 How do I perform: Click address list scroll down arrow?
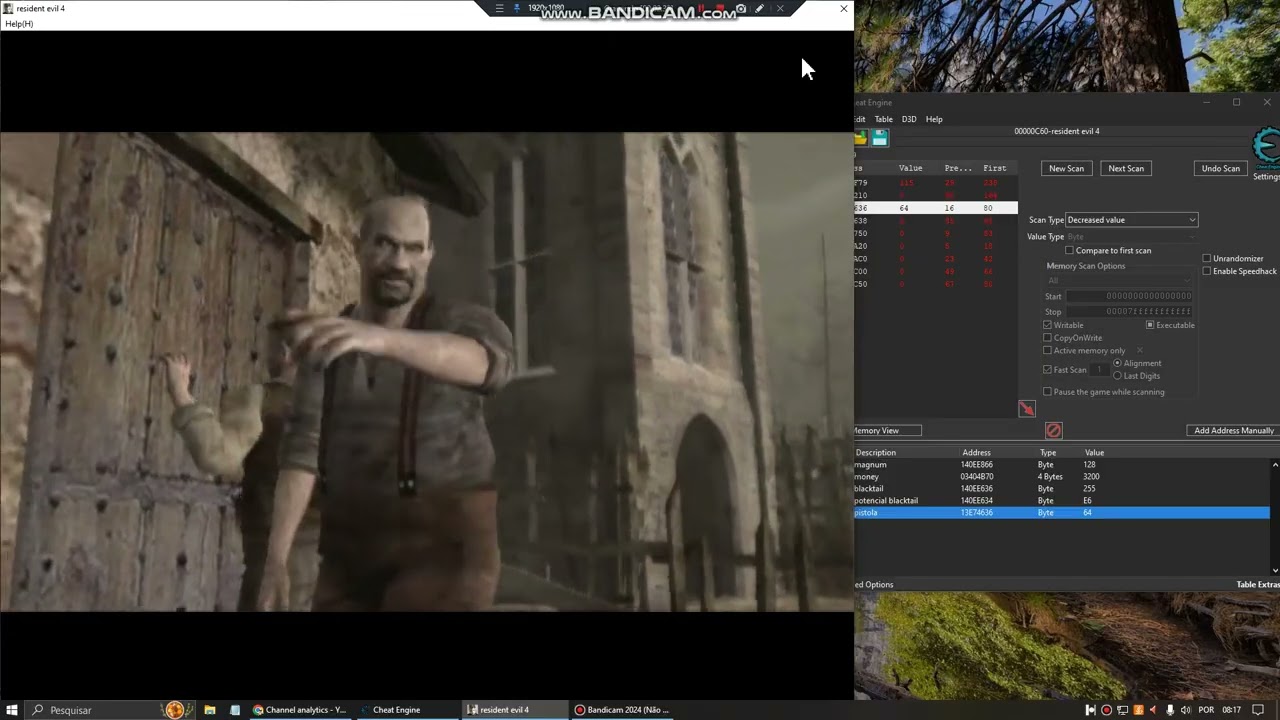pos(1275,572)
